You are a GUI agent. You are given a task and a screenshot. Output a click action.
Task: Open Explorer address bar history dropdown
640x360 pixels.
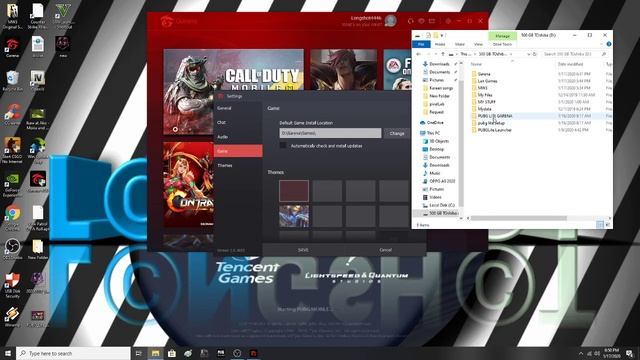tap(529, 54)
